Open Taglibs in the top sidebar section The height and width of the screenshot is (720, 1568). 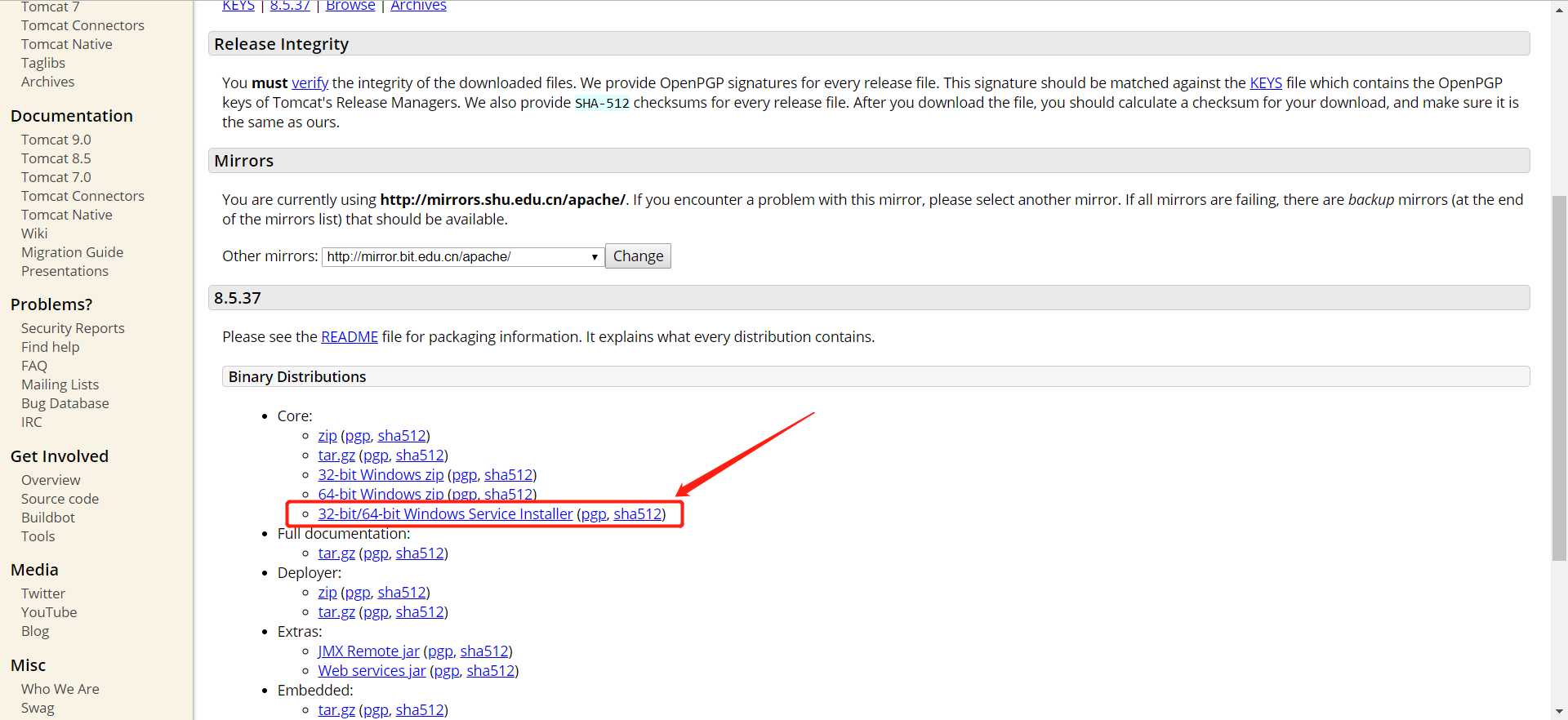click(43, 63)
